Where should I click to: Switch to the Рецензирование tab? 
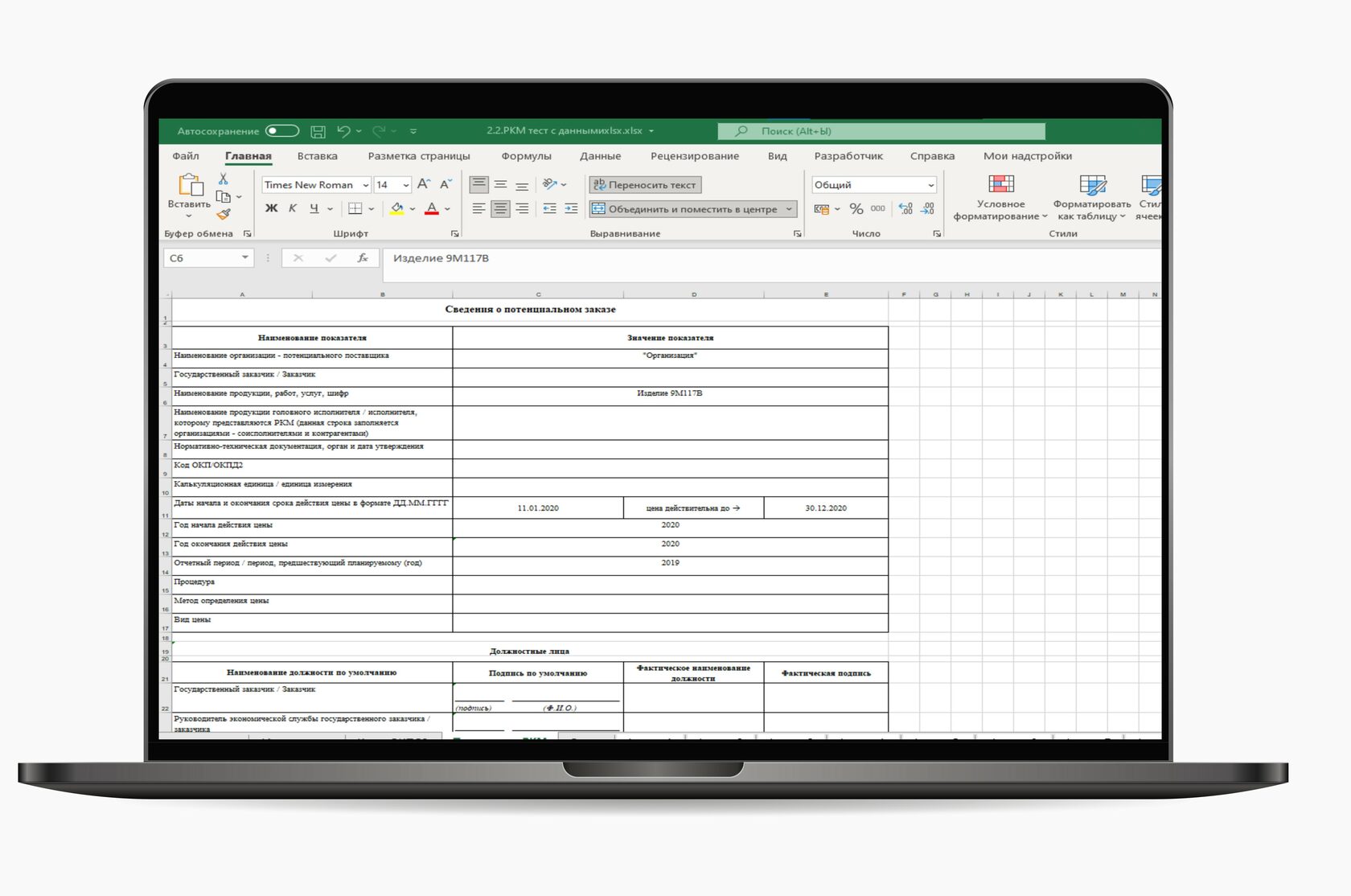coord(695,156)
